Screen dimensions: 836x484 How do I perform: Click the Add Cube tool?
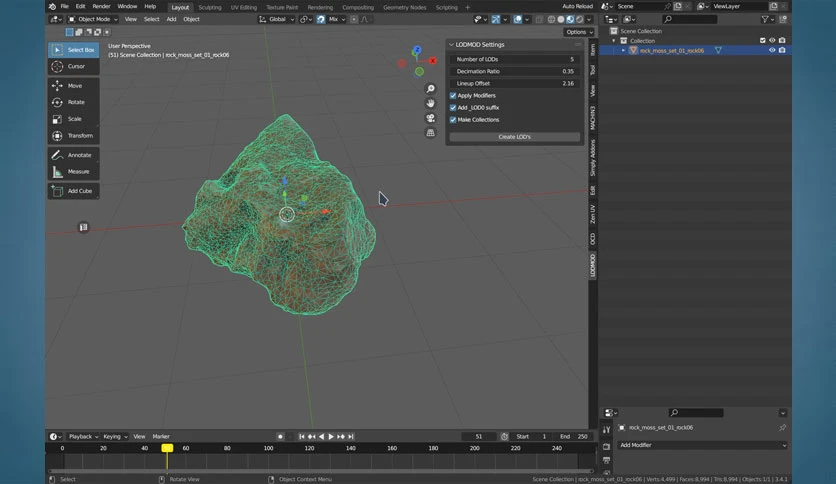coord(74,191)
